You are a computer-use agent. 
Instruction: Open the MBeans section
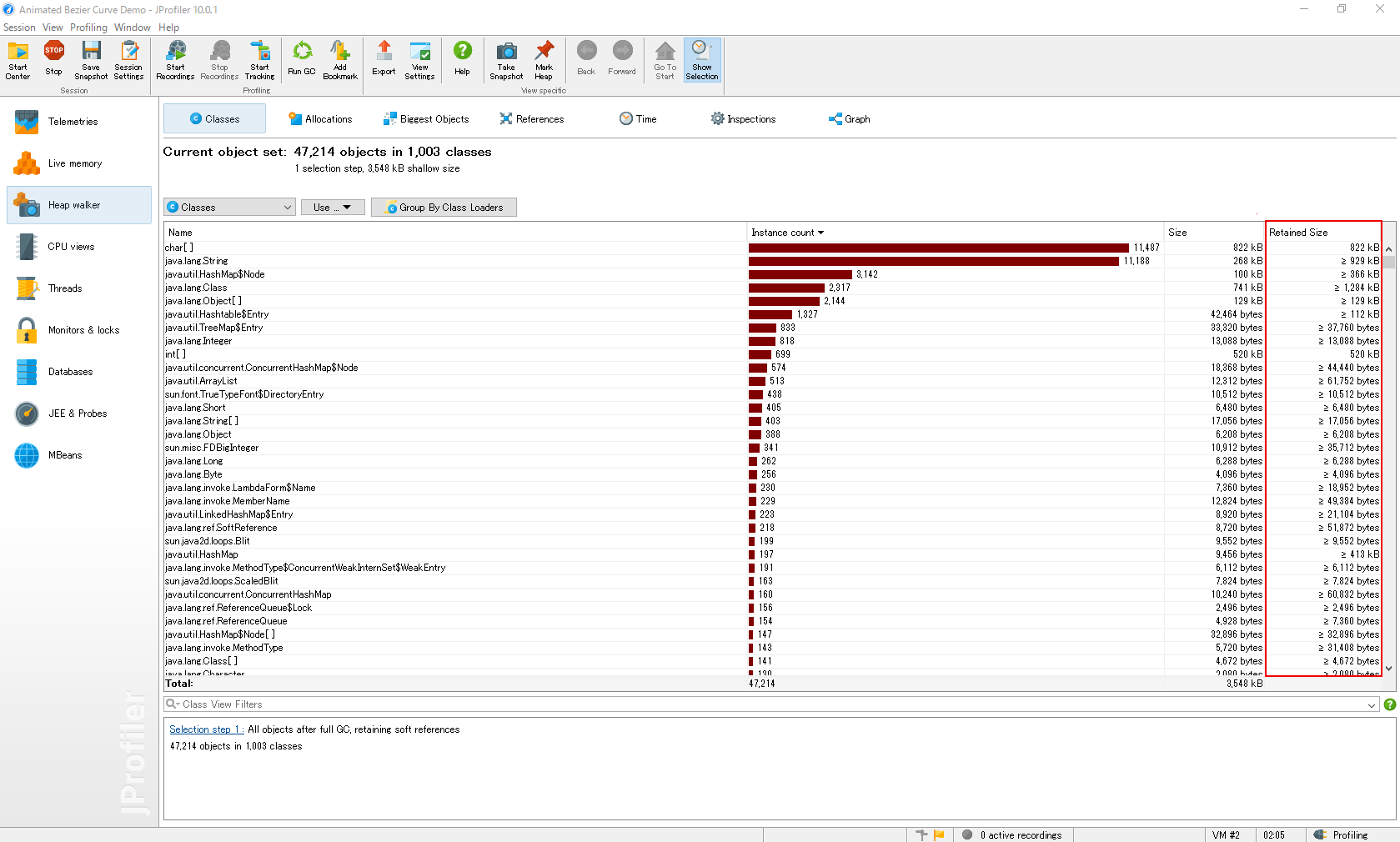pyautogui.click(x=79, y=455)
